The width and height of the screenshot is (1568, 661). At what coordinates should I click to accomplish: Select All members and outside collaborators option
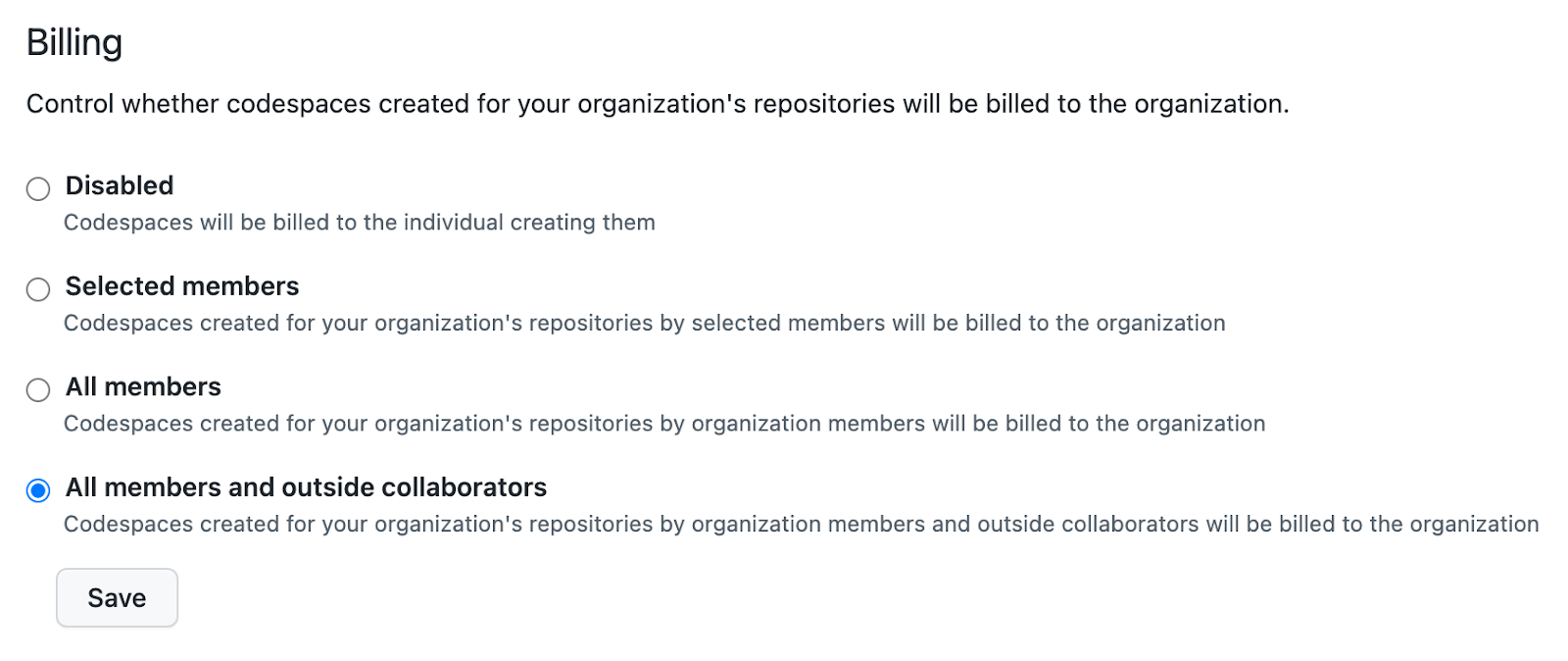37,490
